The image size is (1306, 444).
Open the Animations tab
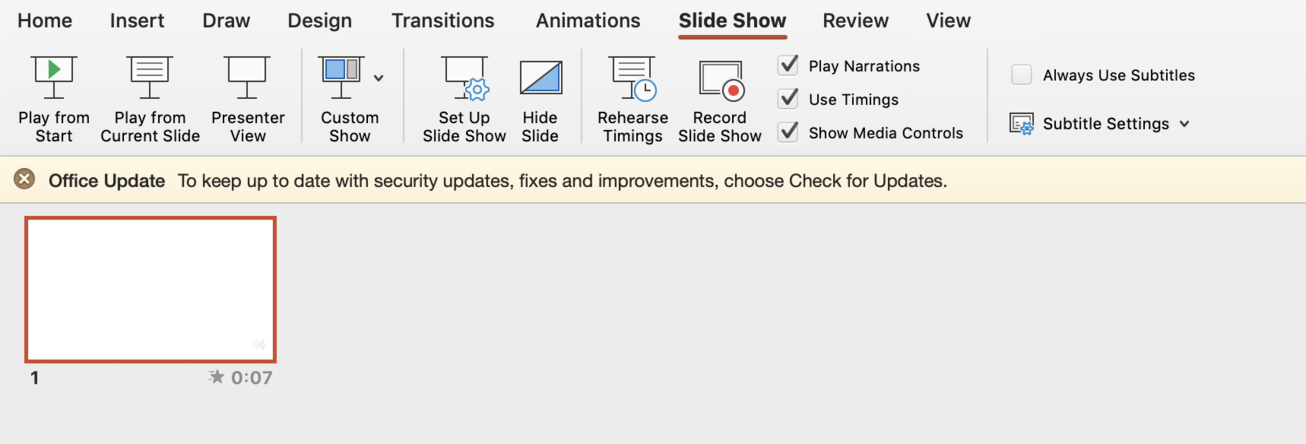tap(588, 21)
